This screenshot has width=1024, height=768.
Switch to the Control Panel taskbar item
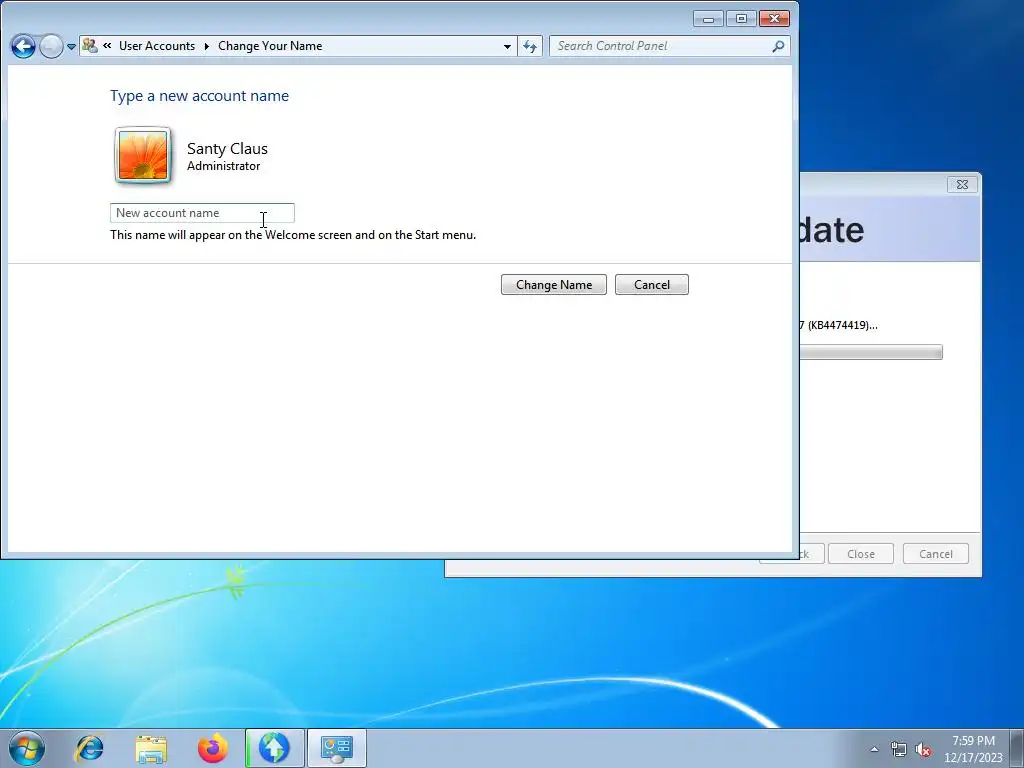pyautogui.click(x=336, y=748)
